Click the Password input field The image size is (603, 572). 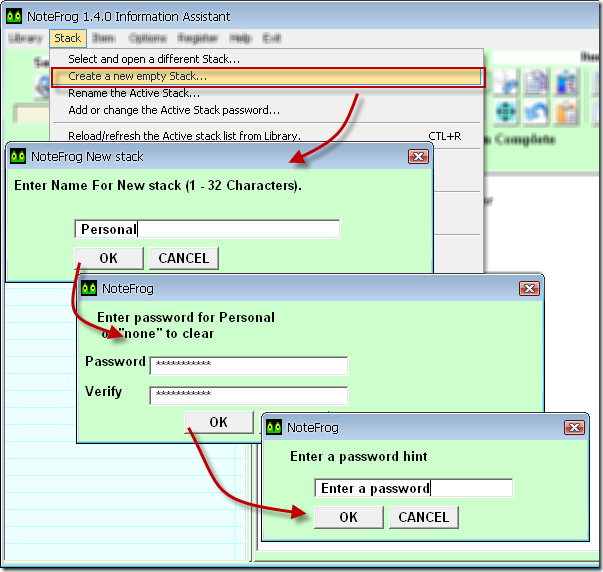(x=249, y=365)
